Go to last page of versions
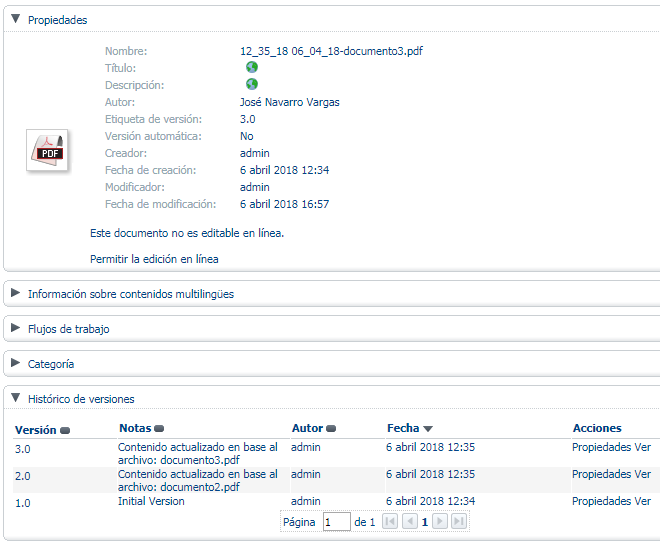The height and width of the screenshot is (546, 660). coord(459,522)
